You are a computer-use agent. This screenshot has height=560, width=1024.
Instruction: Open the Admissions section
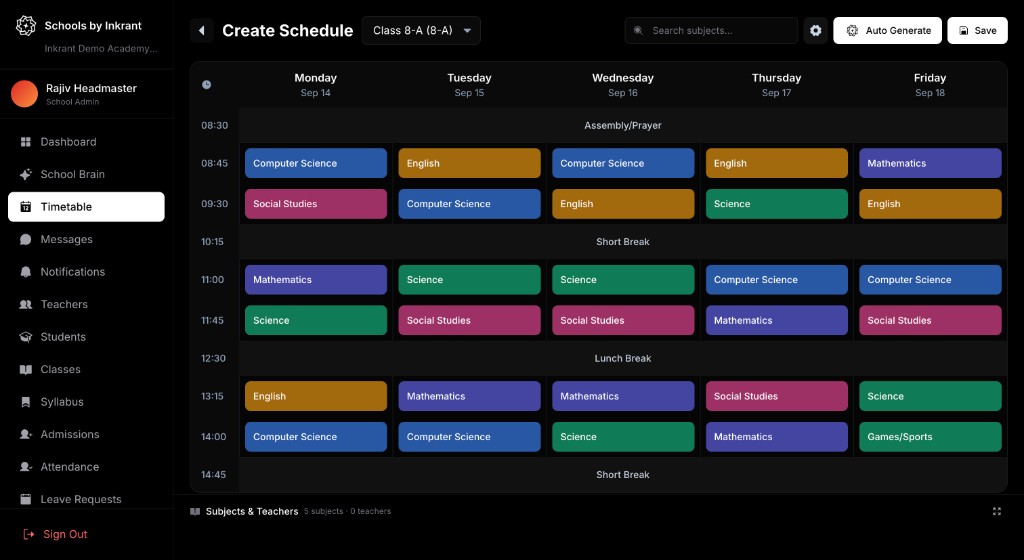coord(86,434)
